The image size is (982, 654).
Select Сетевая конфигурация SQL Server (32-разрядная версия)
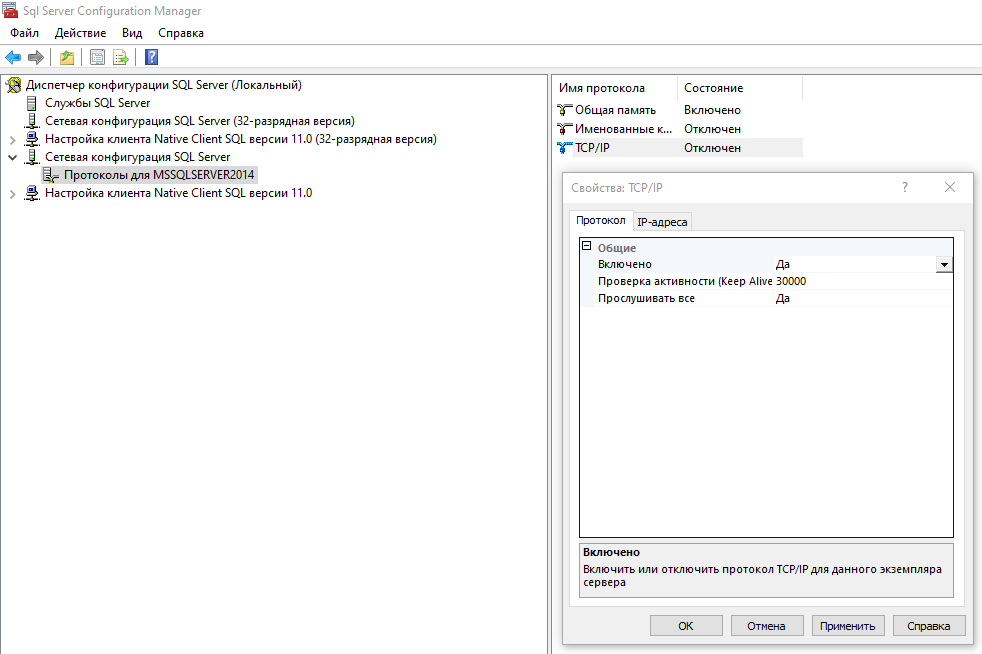tap(200, 121)
